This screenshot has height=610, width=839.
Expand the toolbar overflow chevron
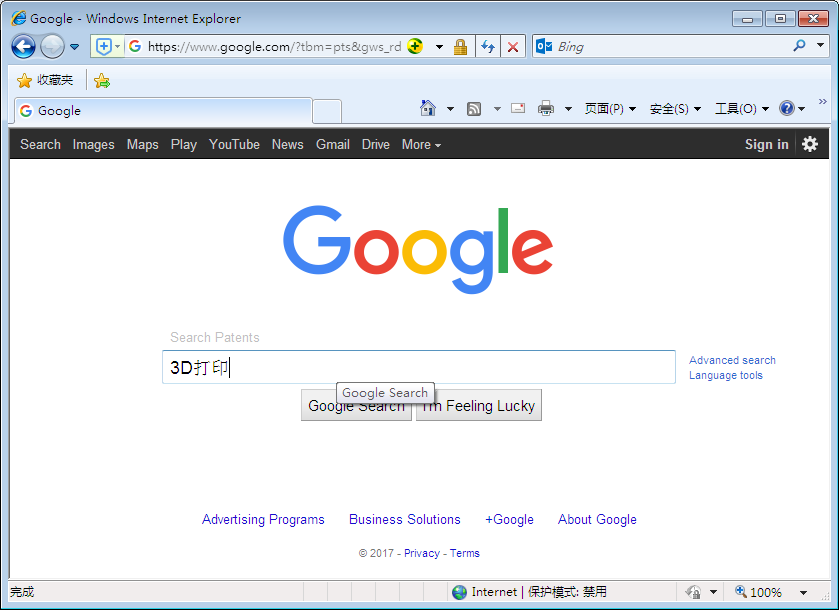[x=822, y=101]
